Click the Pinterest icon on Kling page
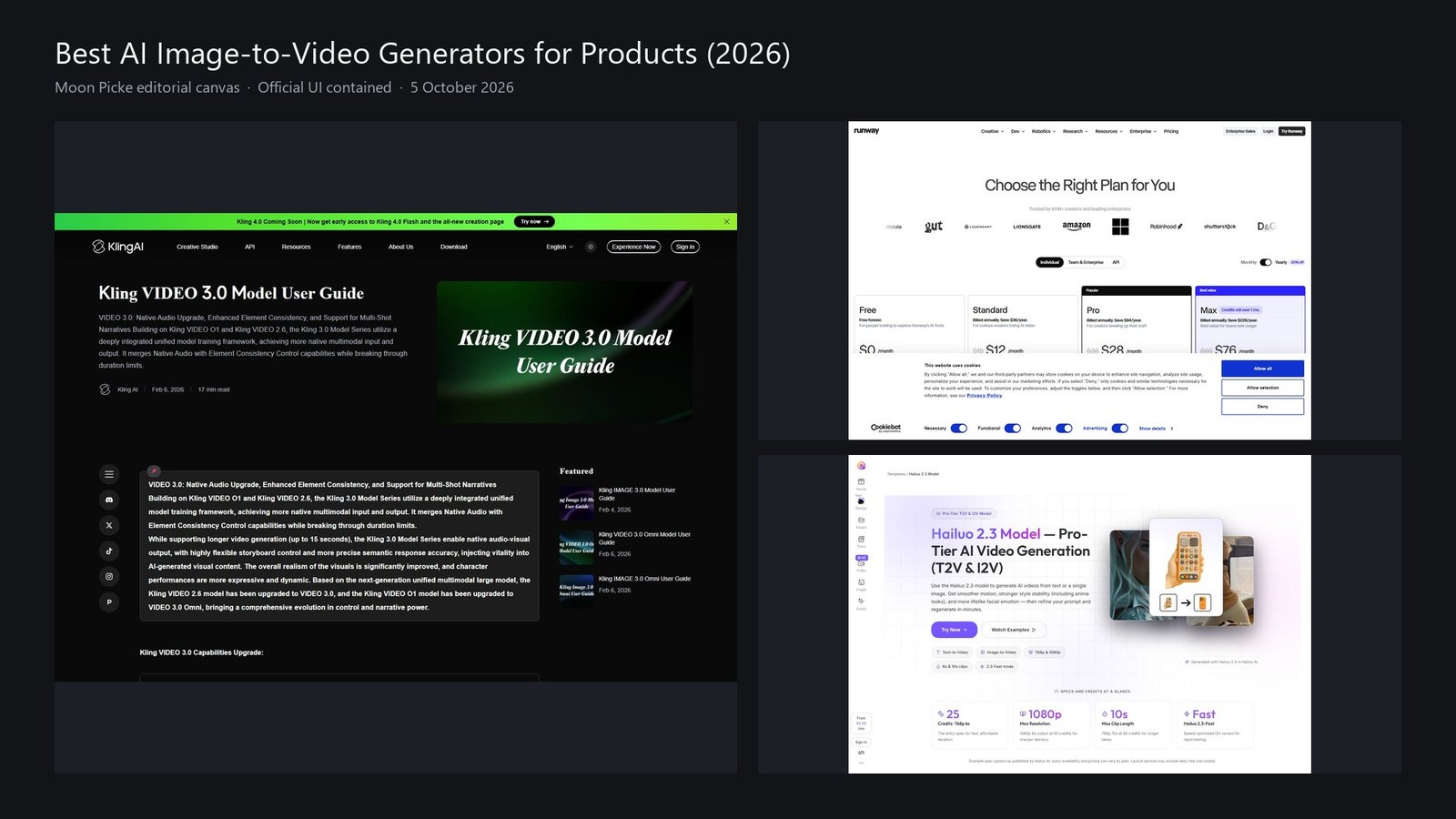This screenshot has height=819, width=1456. (x=109, y=602)
